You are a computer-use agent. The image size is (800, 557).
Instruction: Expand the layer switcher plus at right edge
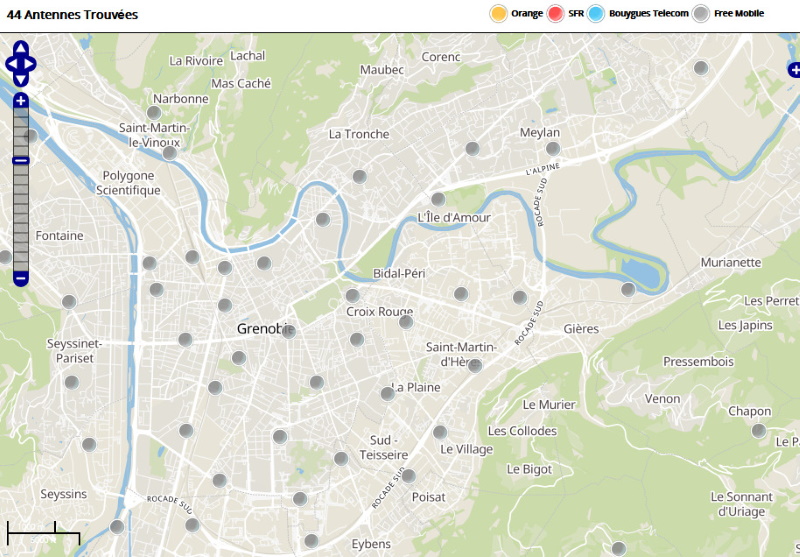tap(794, 70)
